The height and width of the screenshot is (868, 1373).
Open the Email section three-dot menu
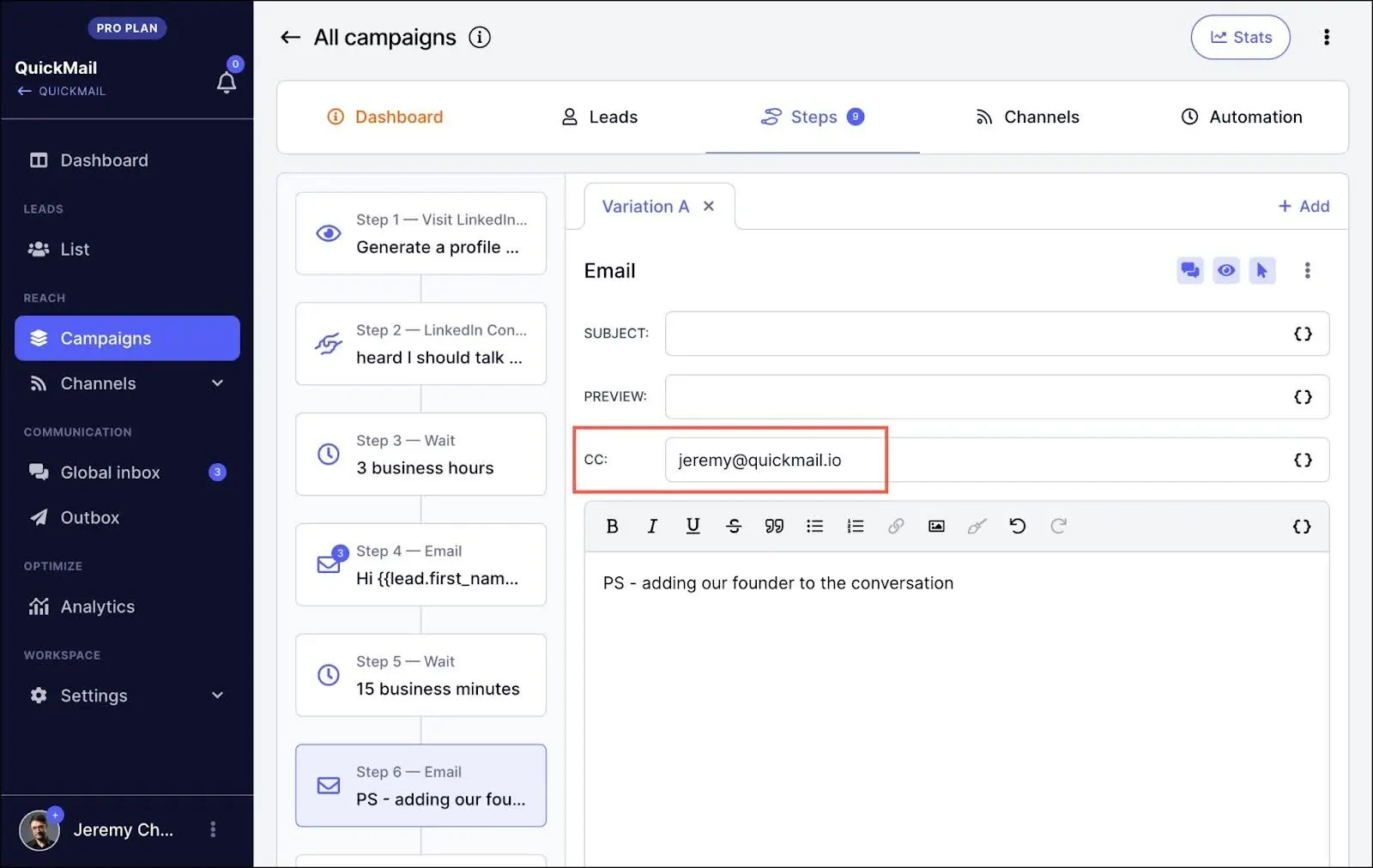coord(1307,270)
